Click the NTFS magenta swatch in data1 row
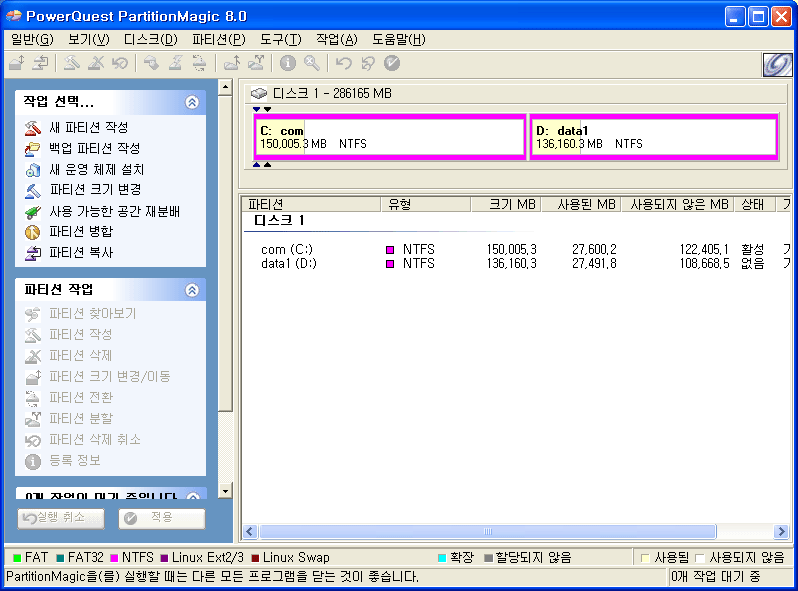The height and width of the screenshot is (591, 798). (390, 264)
